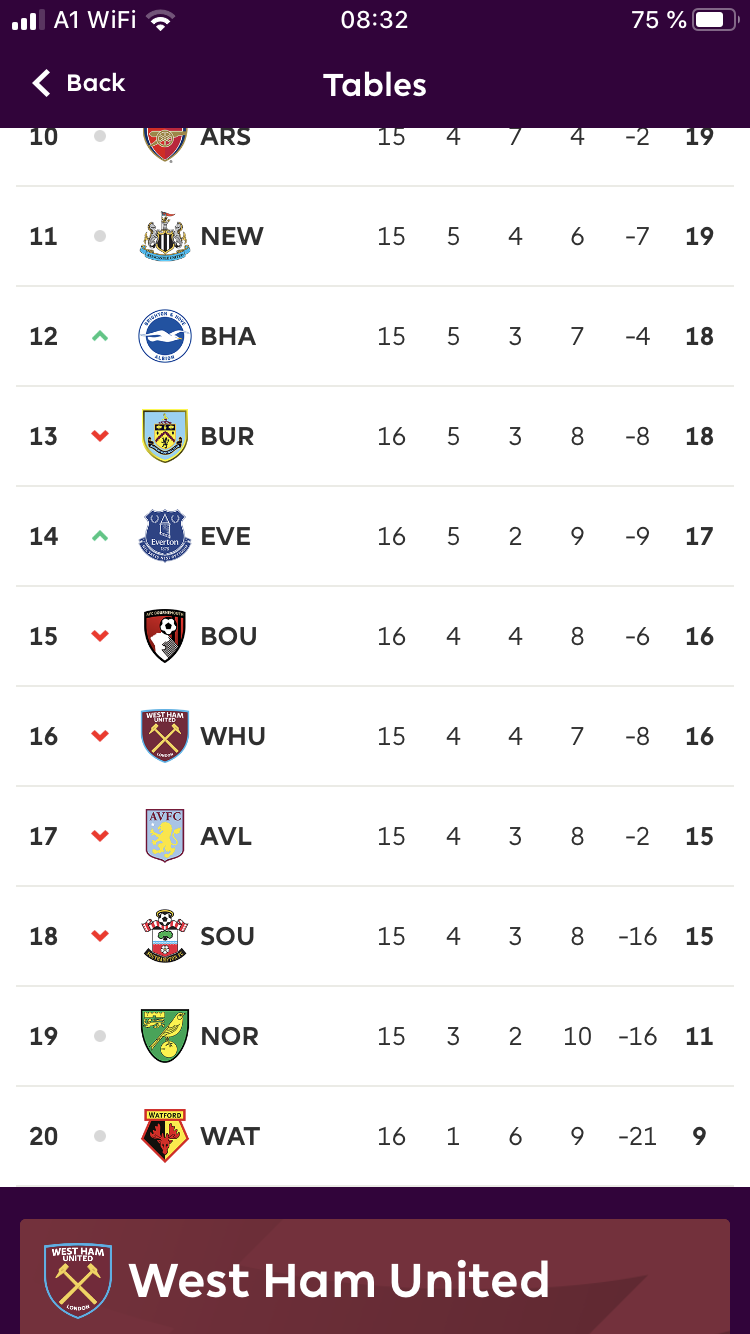This screenshot has height=1334, width=750.
Task: Tap the battery indicator in status bar
Action: (714, 20)
